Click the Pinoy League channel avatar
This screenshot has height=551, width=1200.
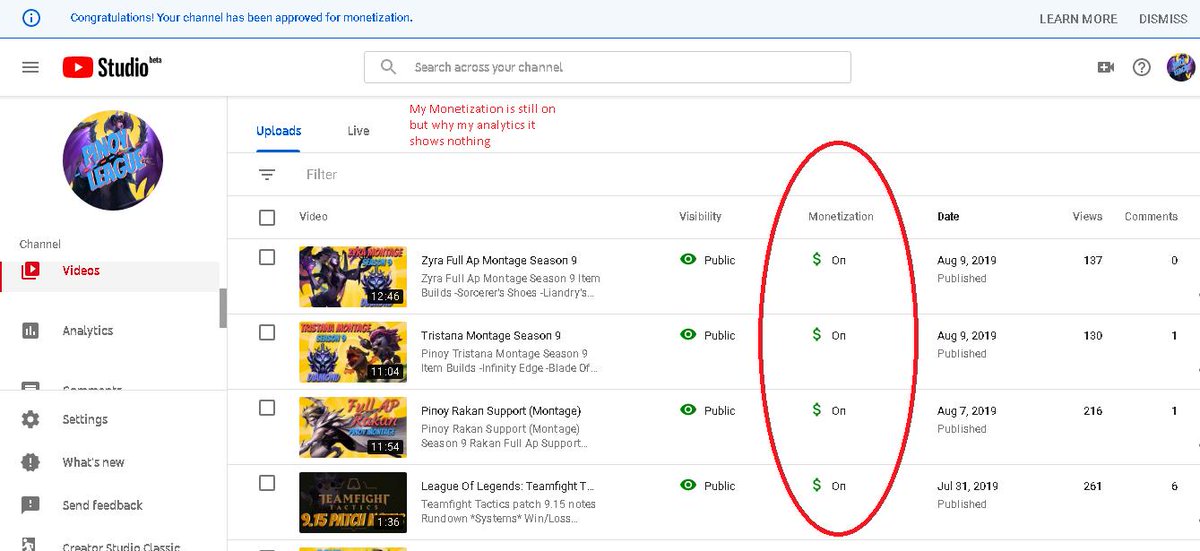click(112, 160)
